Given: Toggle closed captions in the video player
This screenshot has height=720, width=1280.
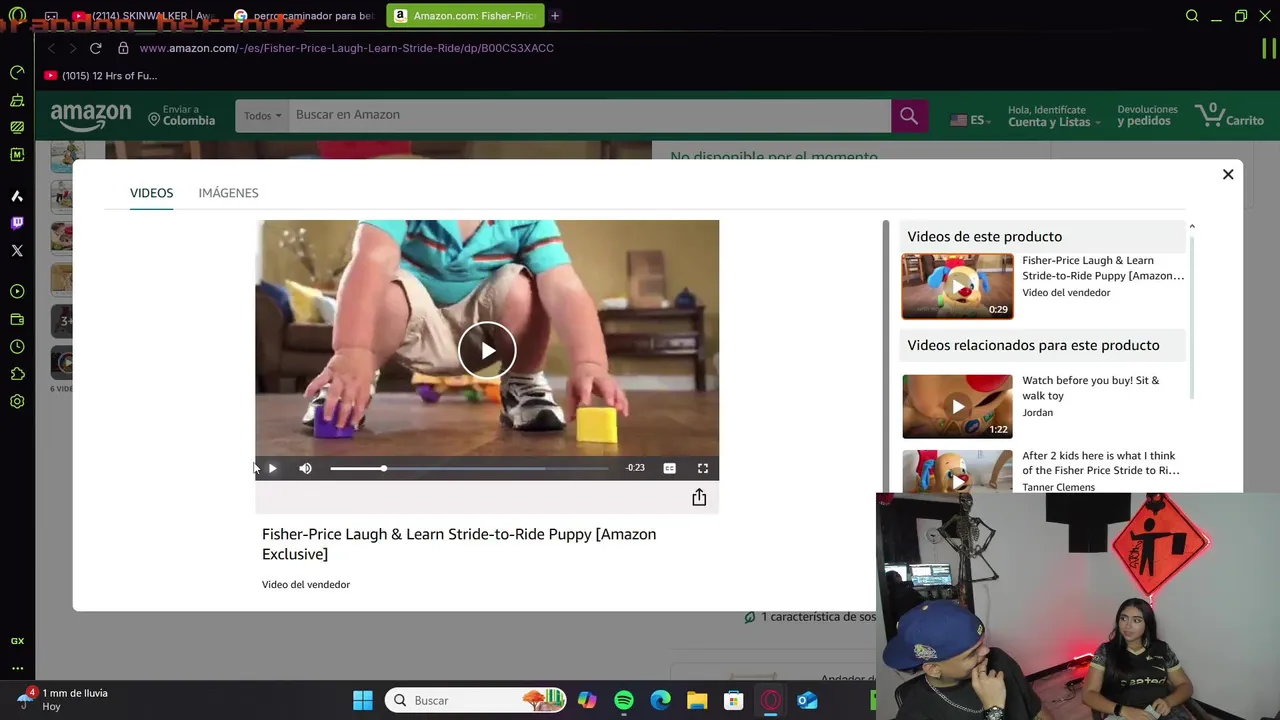Looking at the screenshot, I should pos(669,468).
